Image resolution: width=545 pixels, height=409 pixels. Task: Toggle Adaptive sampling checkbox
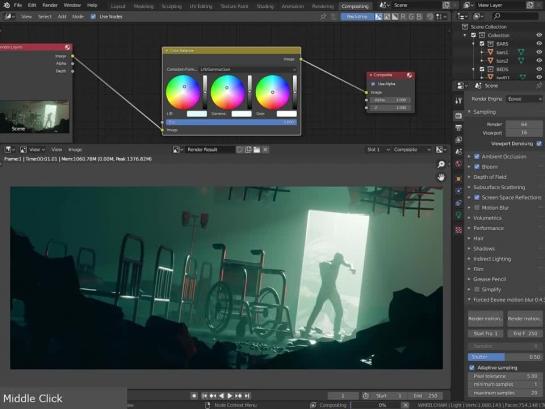(472, 368)
